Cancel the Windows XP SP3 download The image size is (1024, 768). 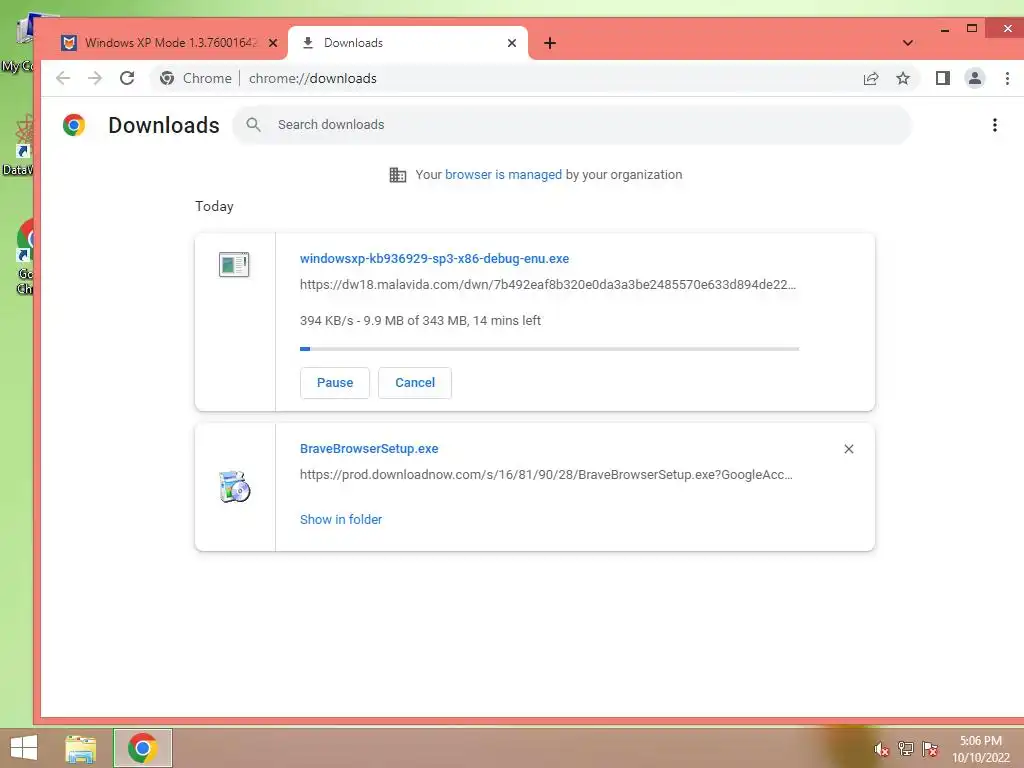(415, 383)
